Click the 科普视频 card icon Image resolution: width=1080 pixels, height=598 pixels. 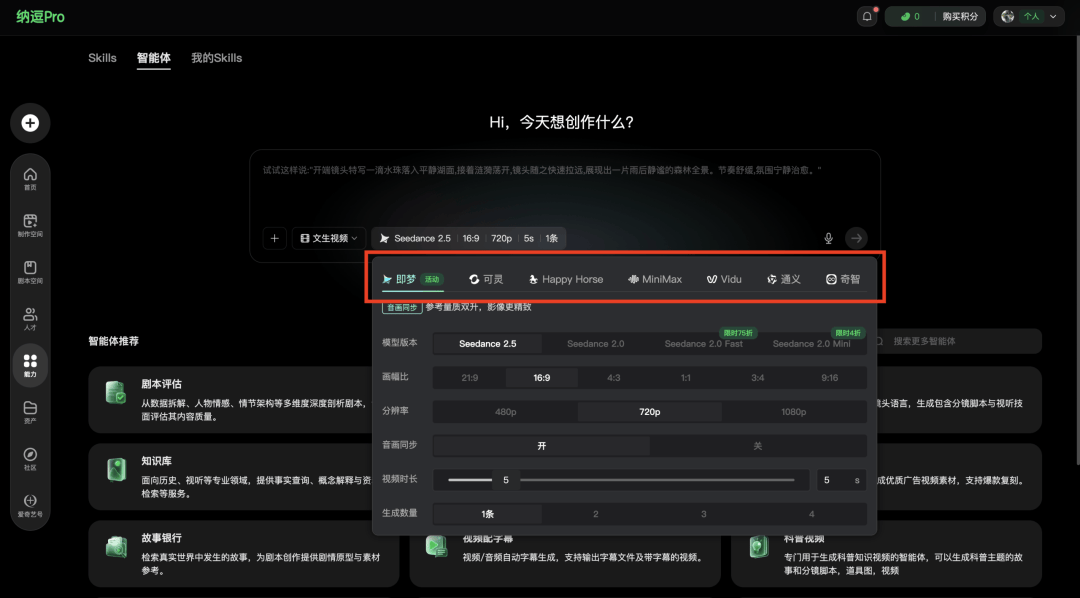[x=758, y=547]
